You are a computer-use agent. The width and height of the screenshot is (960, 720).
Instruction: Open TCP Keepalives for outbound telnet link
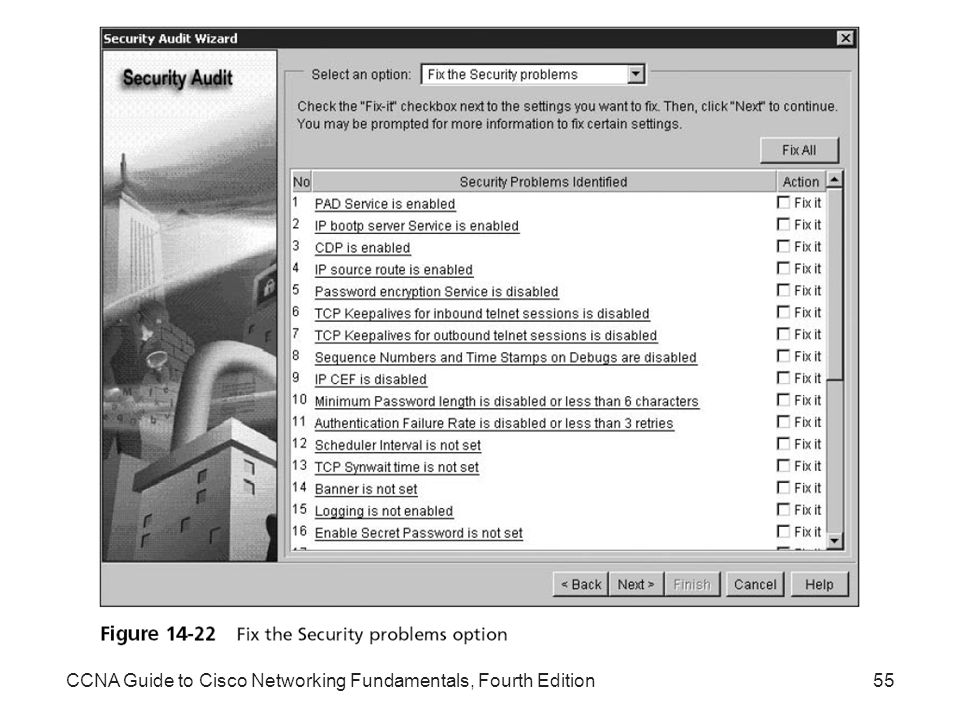coord(486,336)
